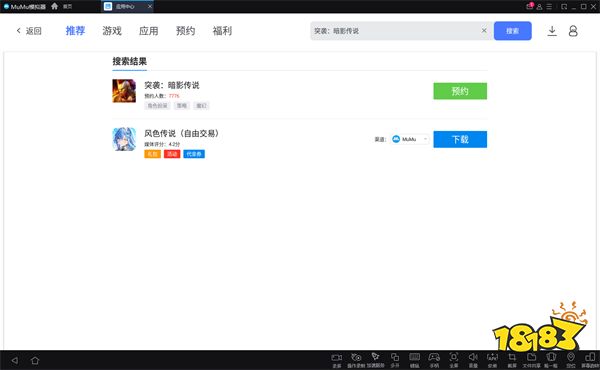600x370 pixels.
Task: Clear the search box with the X icon
Action: click(x=484, y=30)
